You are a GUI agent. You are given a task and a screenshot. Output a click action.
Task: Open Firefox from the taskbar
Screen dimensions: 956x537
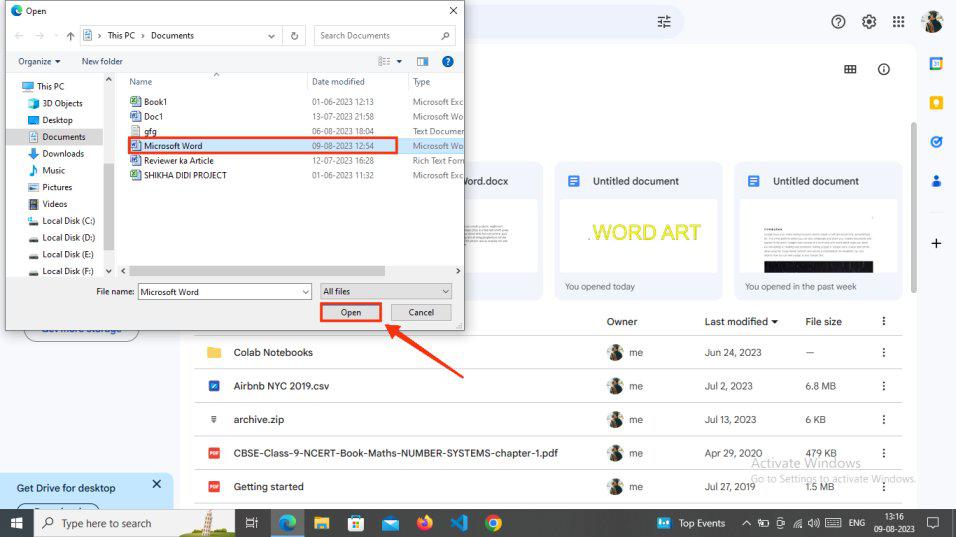tap(424, 523)
